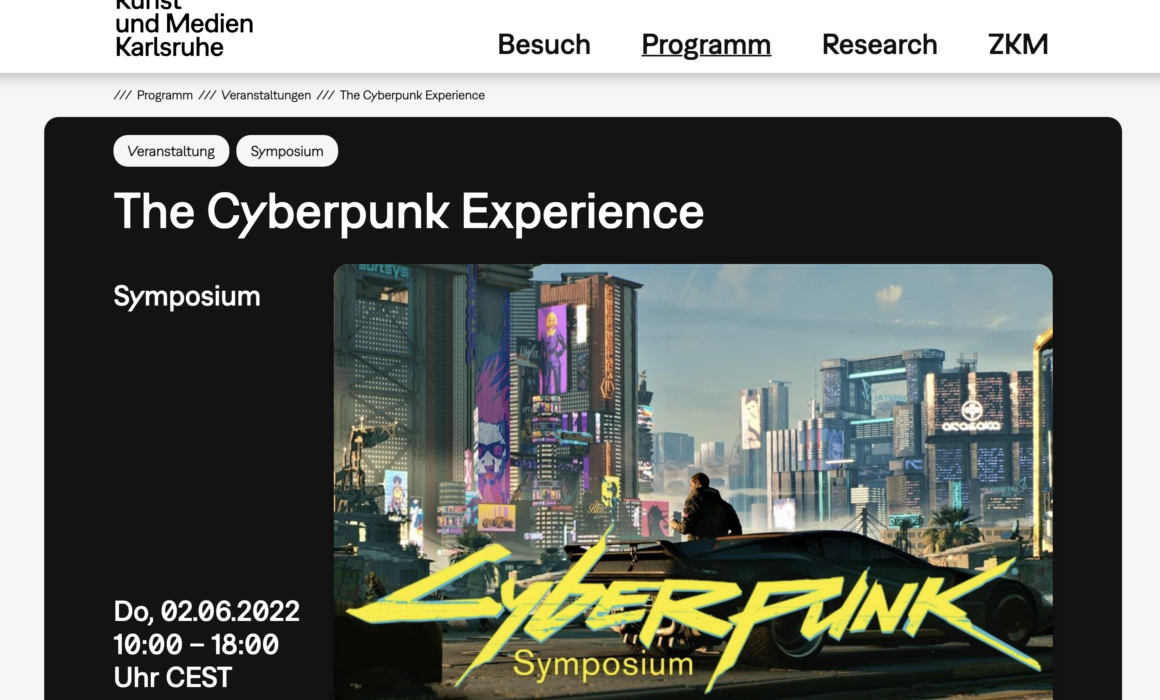Click the Veranstaltung tag pill
The height and width of the screenshot is (700, 1160).
171,151
